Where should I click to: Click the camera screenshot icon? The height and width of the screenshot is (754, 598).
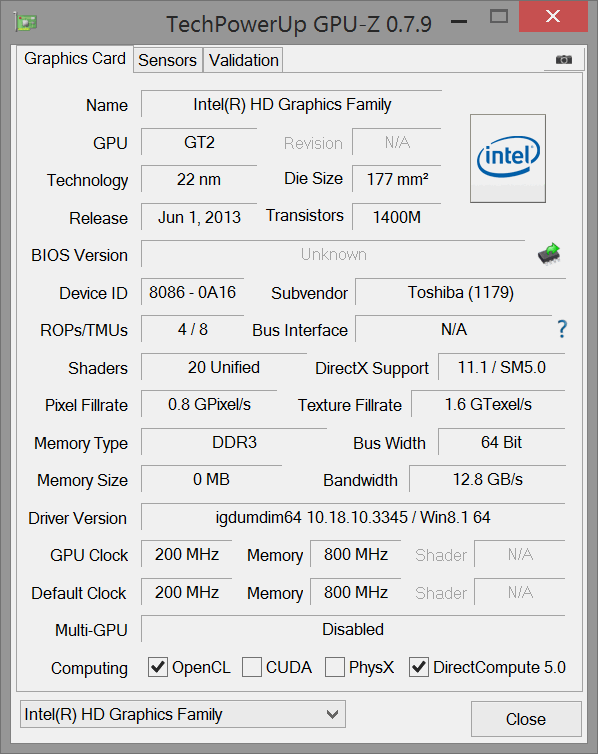(564, 60)
